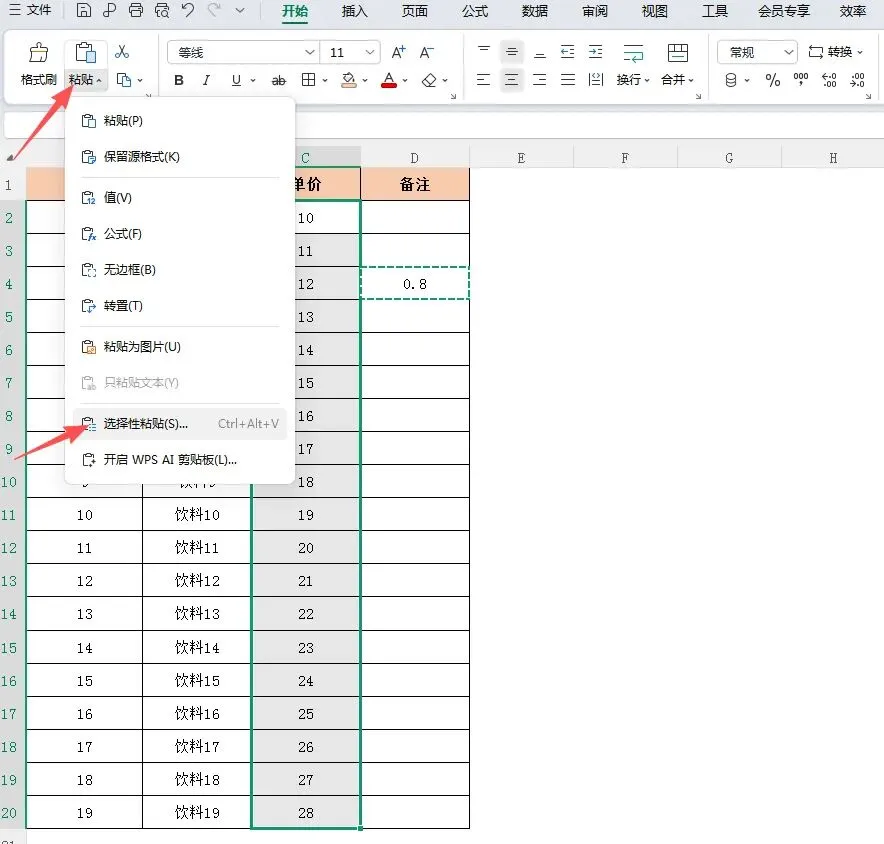
Task: Align cell content to top
Action: click(484, 52)
